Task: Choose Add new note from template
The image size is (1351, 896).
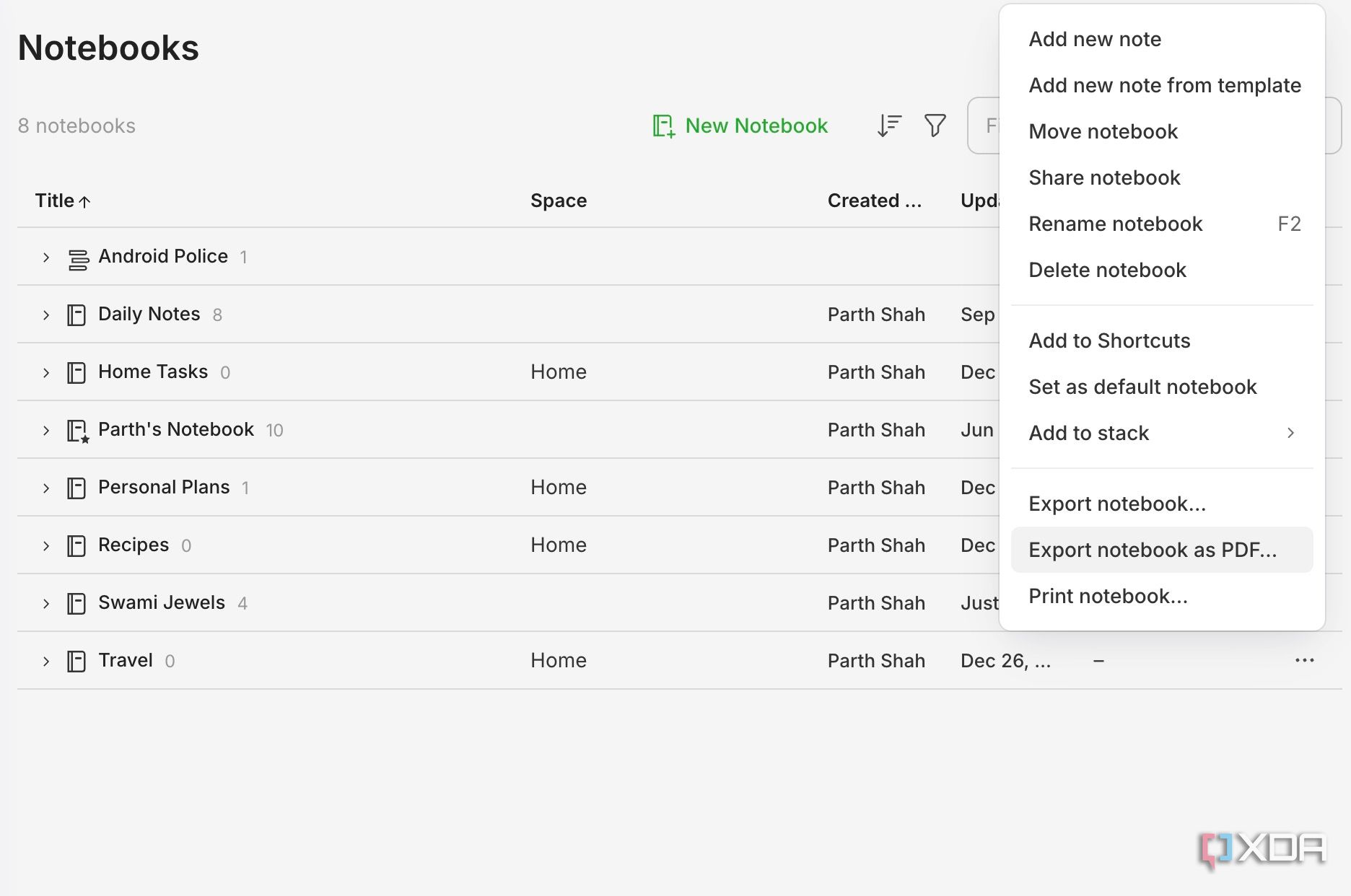Action: 1162,85
